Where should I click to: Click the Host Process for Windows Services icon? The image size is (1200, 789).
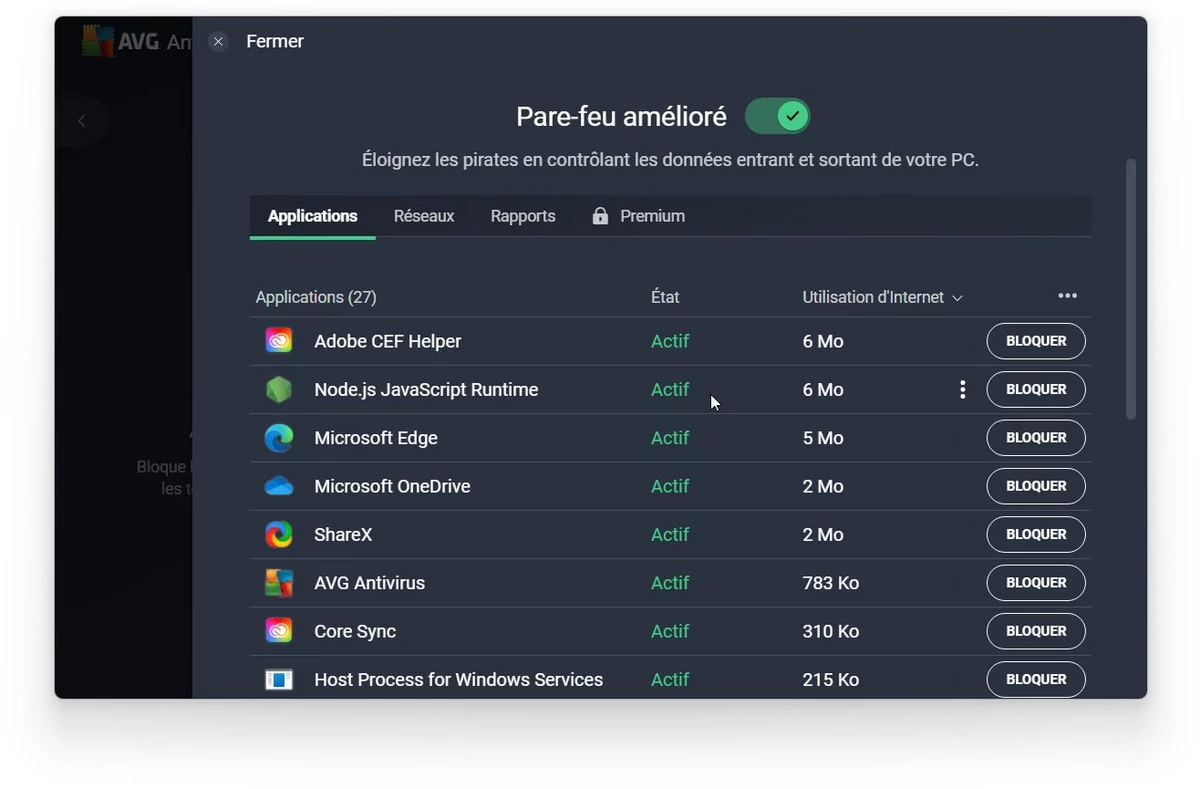tap(278, 680)
